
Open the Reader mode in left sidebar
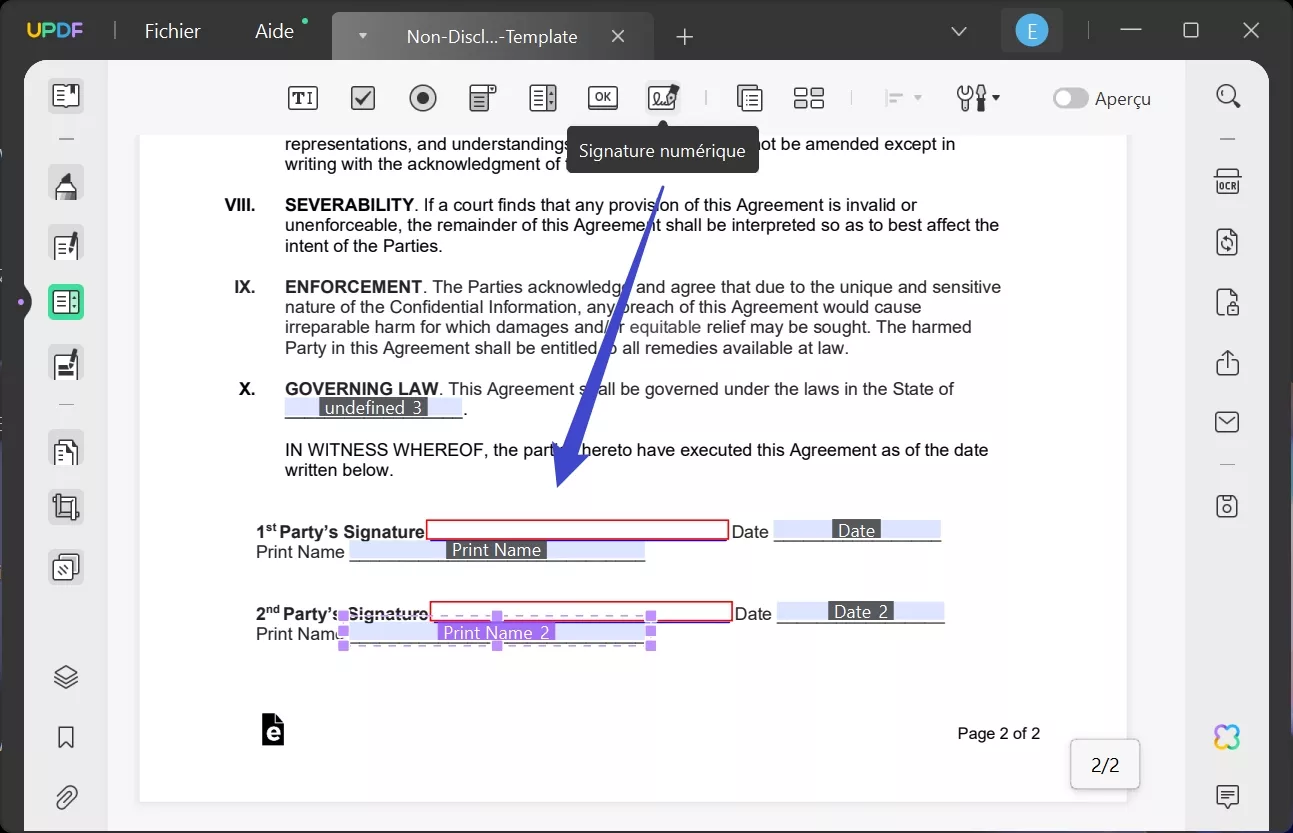[x=66, y=97]
